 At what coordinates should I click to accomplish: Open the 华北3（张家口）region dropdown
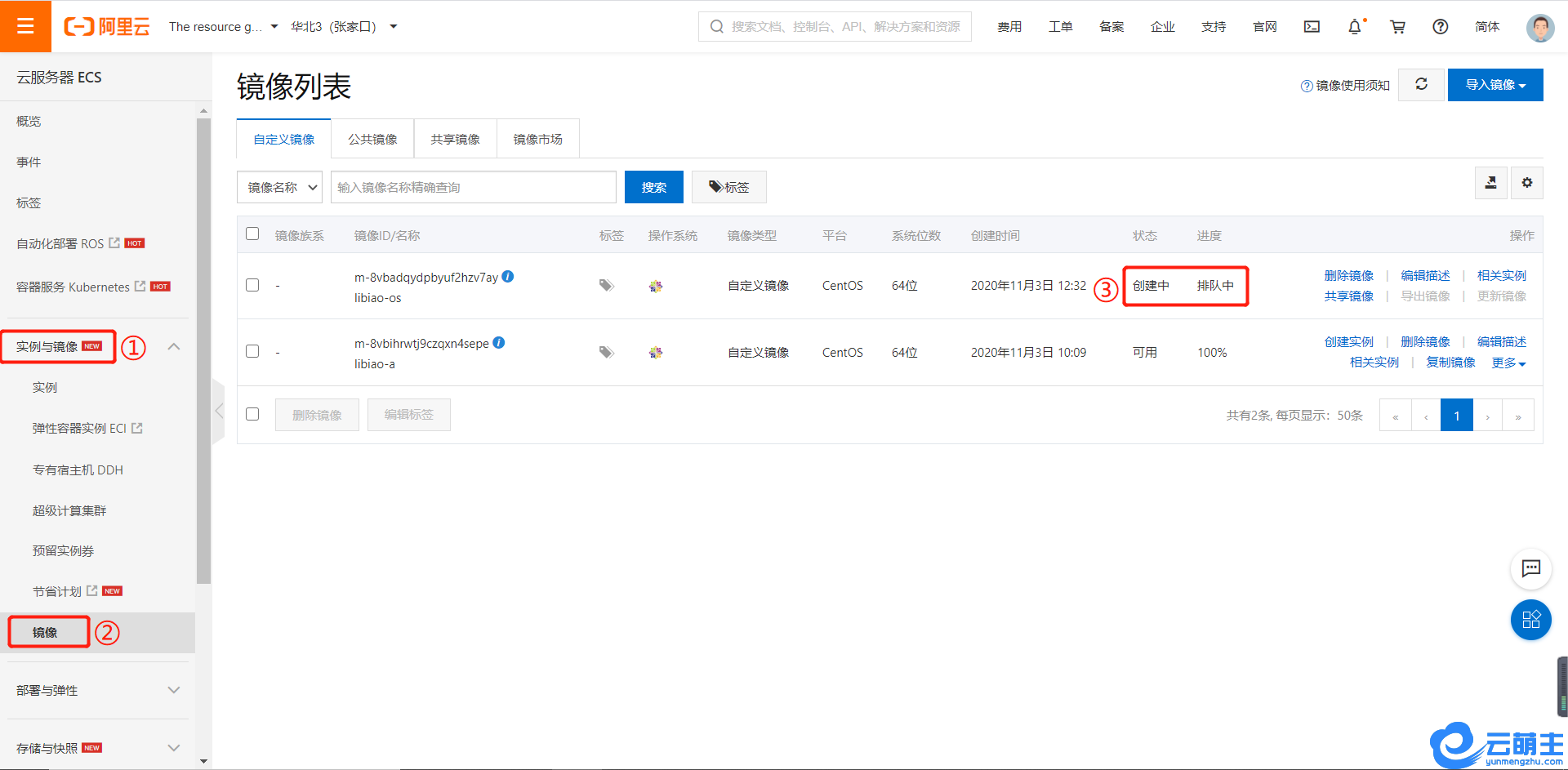[344, 27]
